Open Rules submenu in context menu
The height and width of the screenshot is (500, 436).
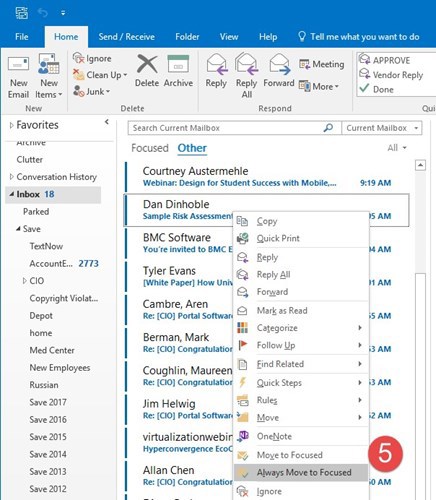[301, 400]
